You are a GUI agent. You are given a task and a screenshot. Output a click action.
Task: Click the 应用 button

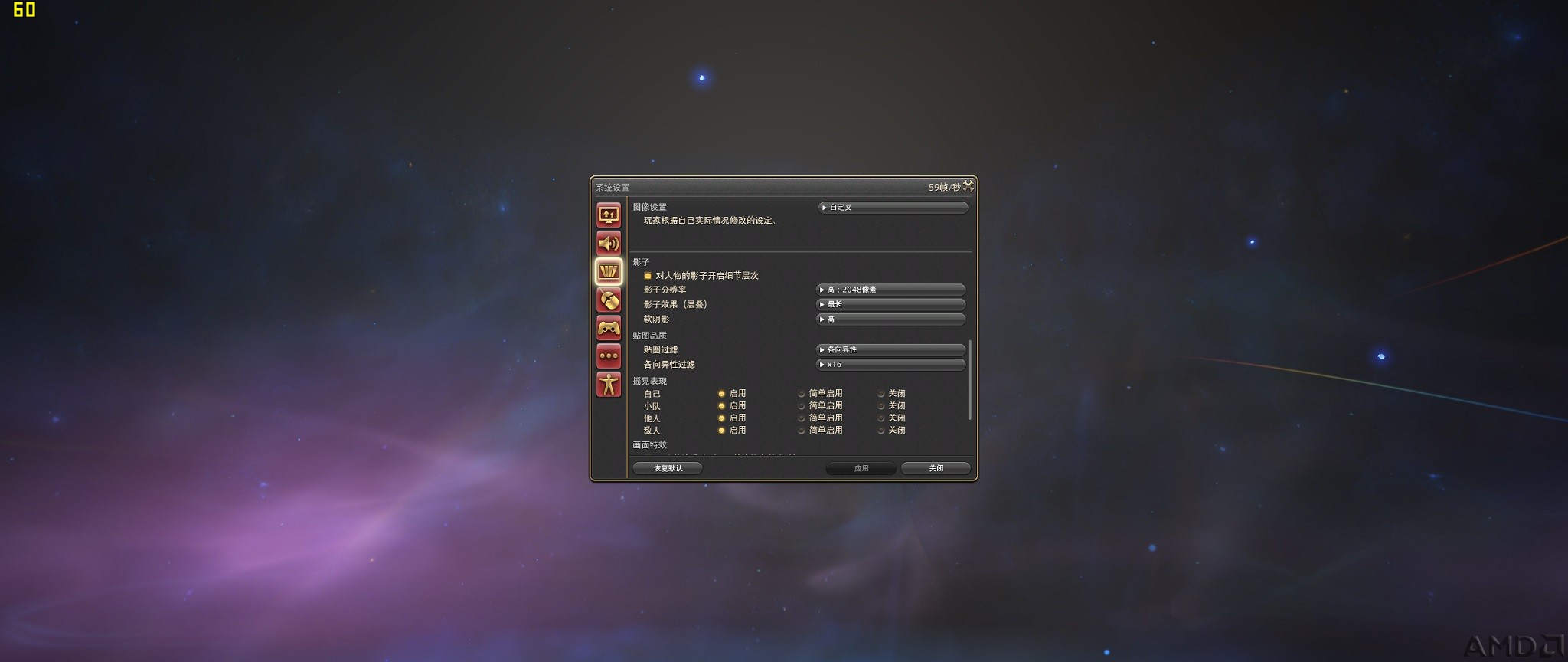tap(861, 468)
